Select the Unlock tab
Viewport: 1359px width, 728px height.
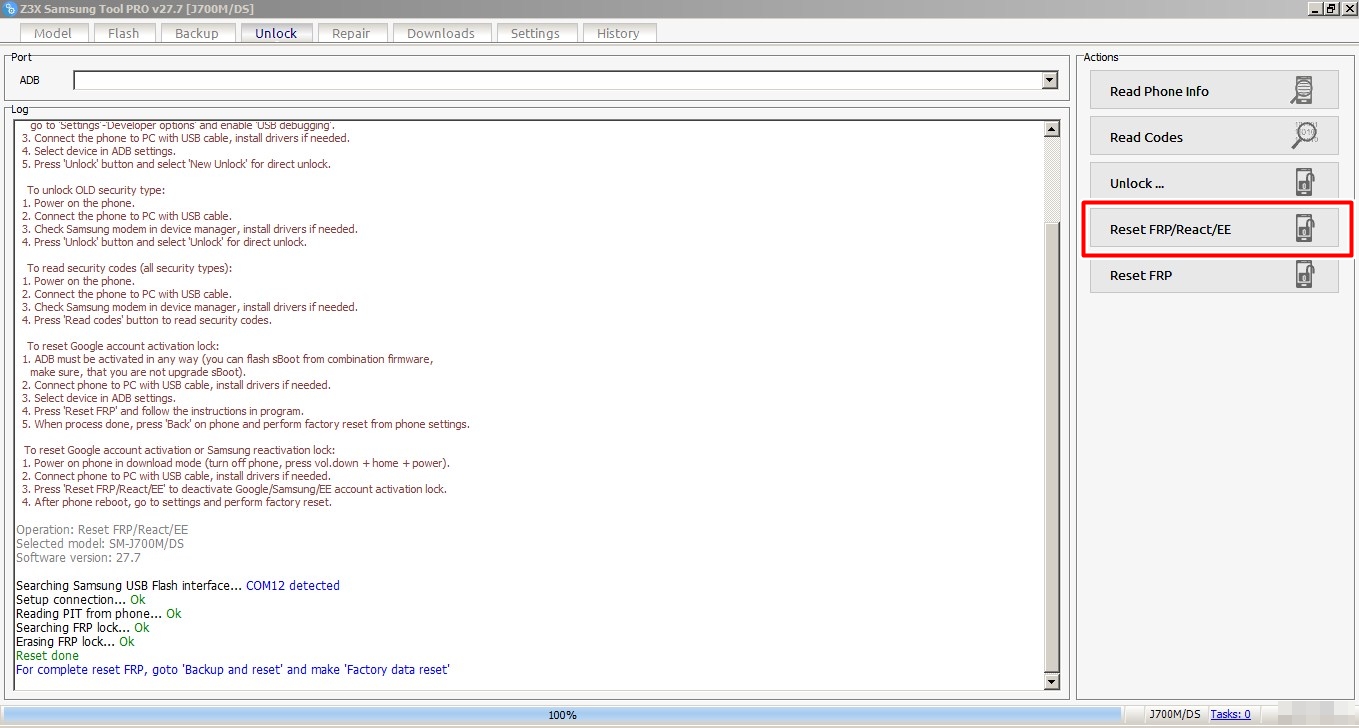(x=276, y=33)
